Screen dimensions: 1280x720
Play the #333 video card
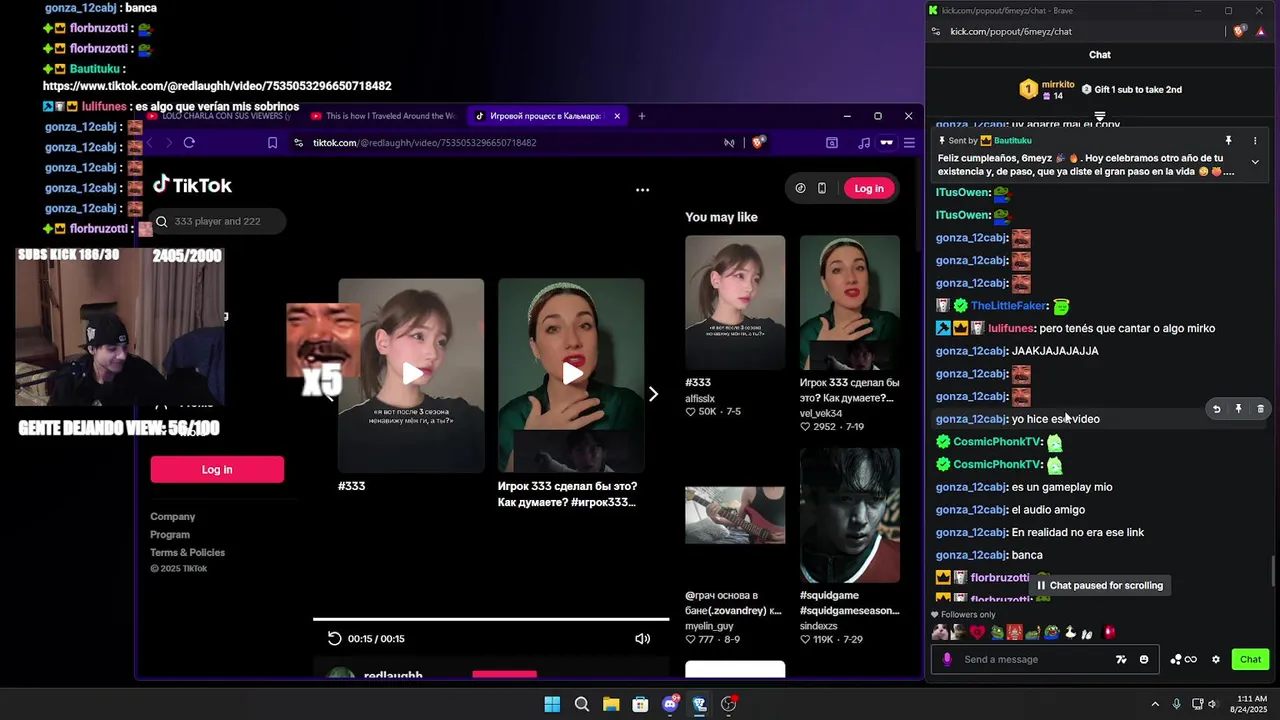411,375
